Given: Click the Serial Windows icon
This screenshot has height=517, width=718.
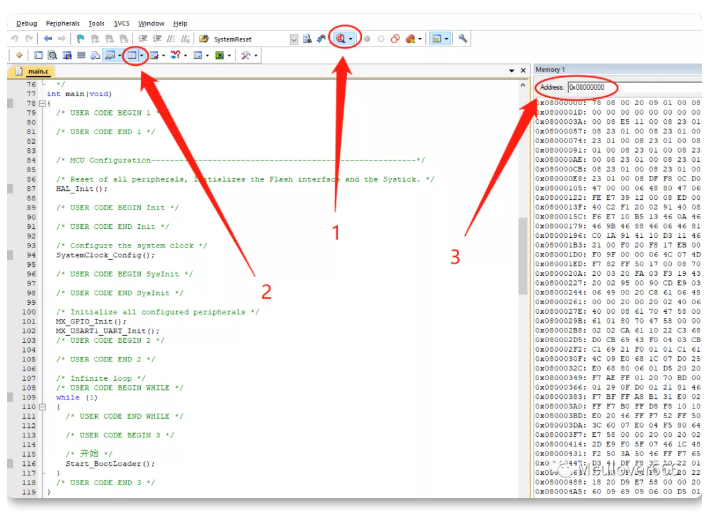Looking at the screenshot, I should 154,55.
